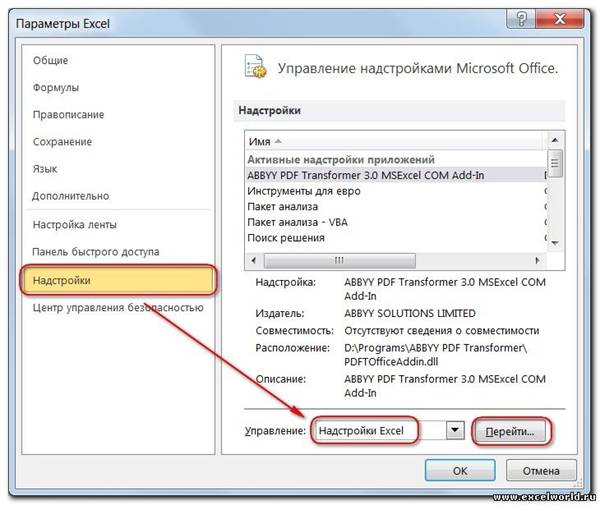Select the Поиск решения add-in row
Image resolution: width=600 pixels, height=505 pixels.
point(396,238)
